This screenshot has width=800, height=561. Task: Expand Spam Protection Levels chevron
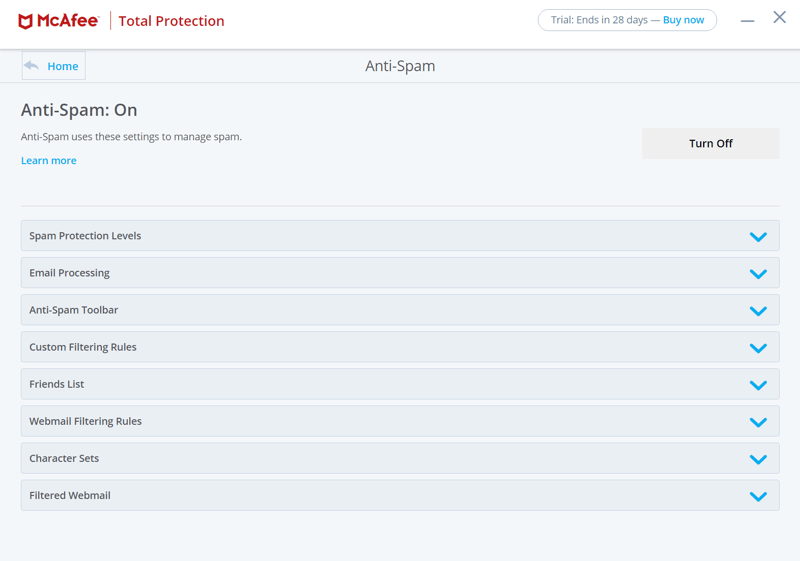tap(758, 237)
